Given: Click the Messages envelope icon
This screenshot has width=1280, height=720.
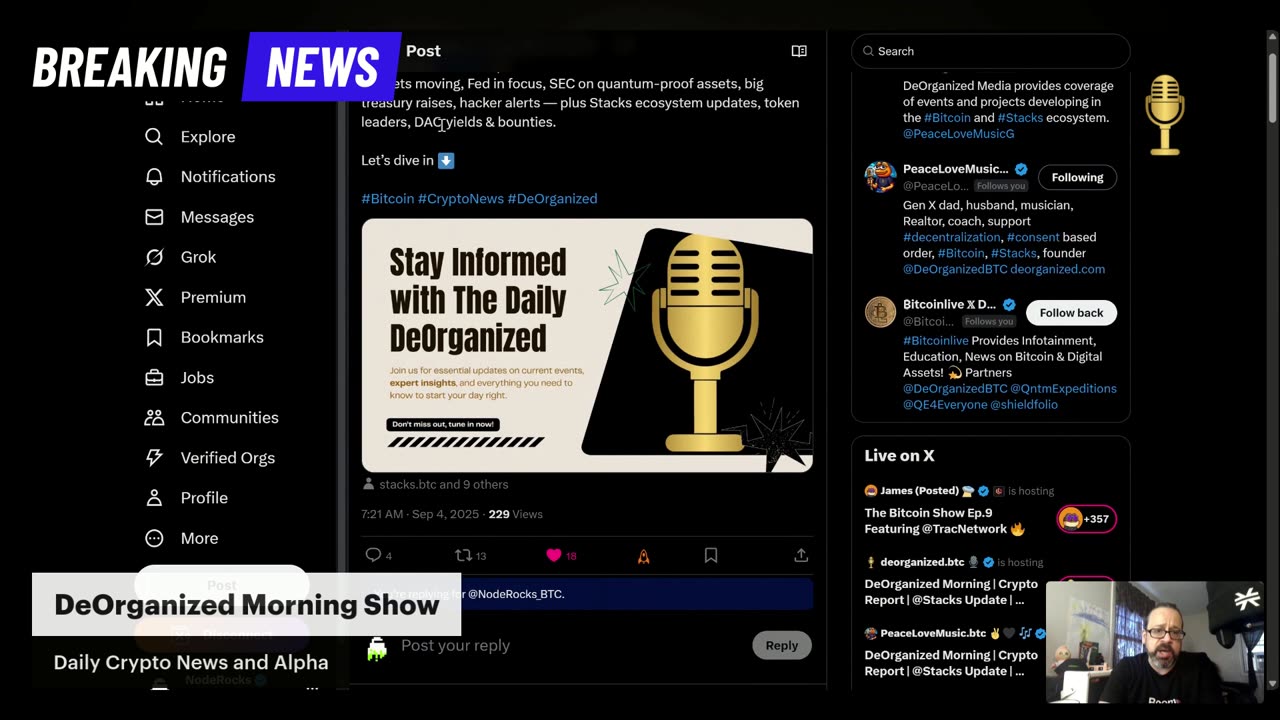Looking at the screenshot, I should click(154, 217).
